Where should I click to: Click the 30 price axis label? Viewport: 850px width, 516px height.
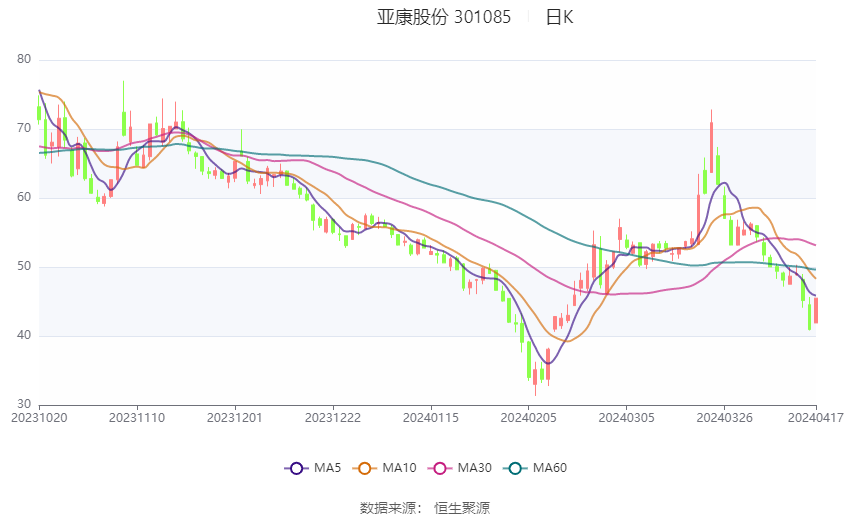coord(25,404)
